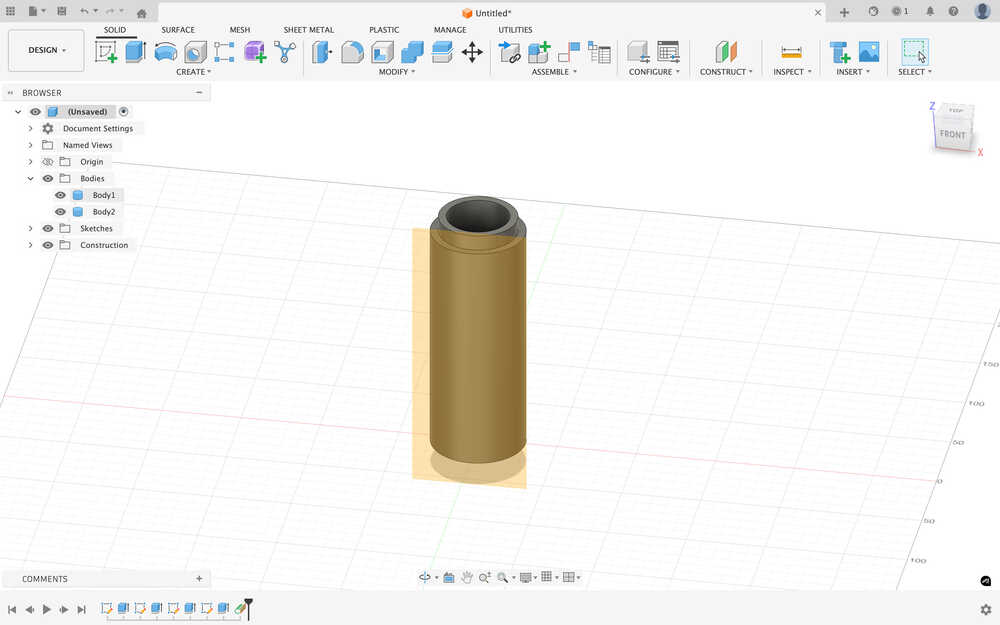Activate the (Unsaved) component radio button
The image size is (1000, 625).
(x=124, y=112)
